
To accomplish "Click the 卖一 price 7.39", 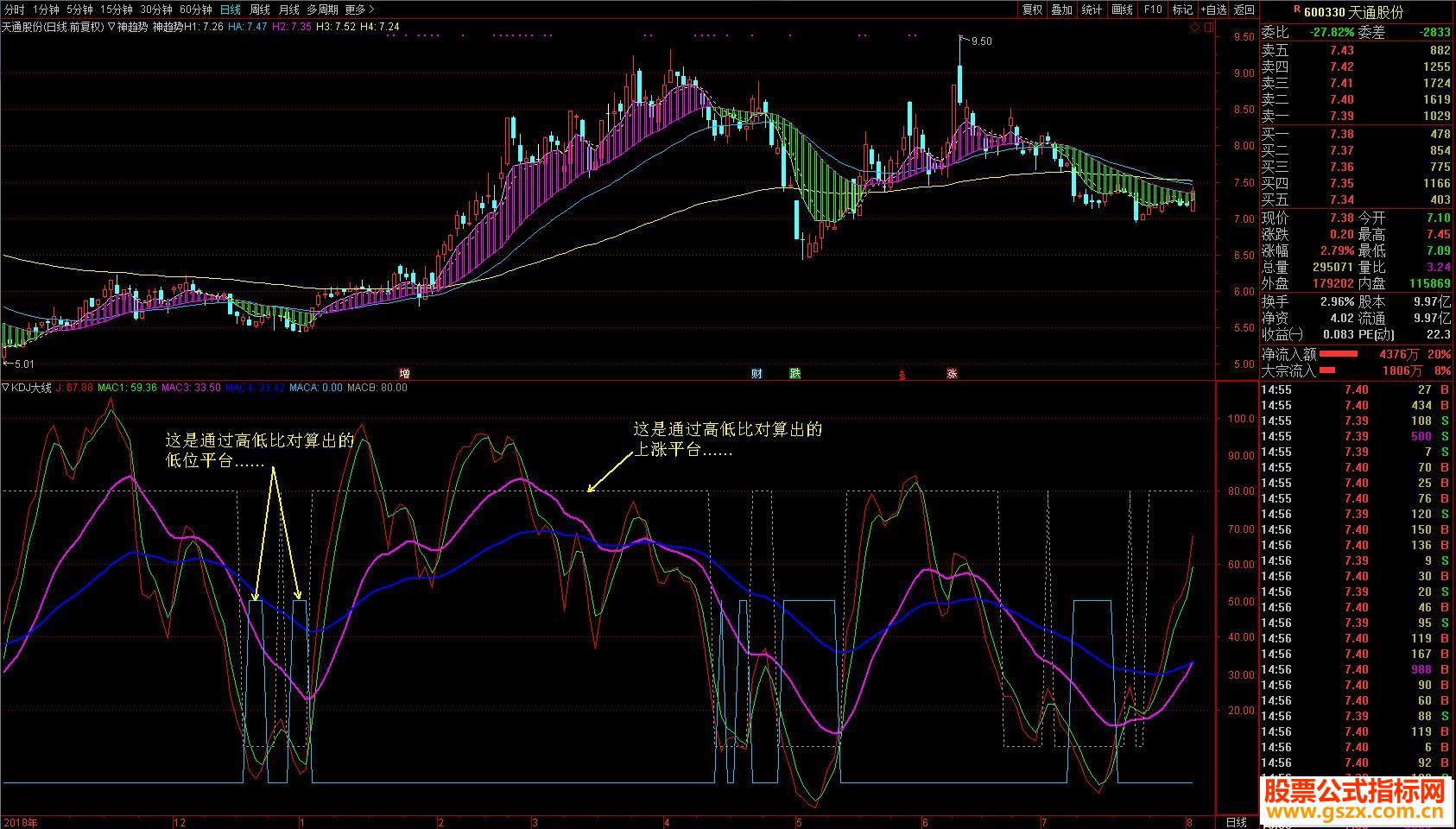I will [x=1342, y=116].
